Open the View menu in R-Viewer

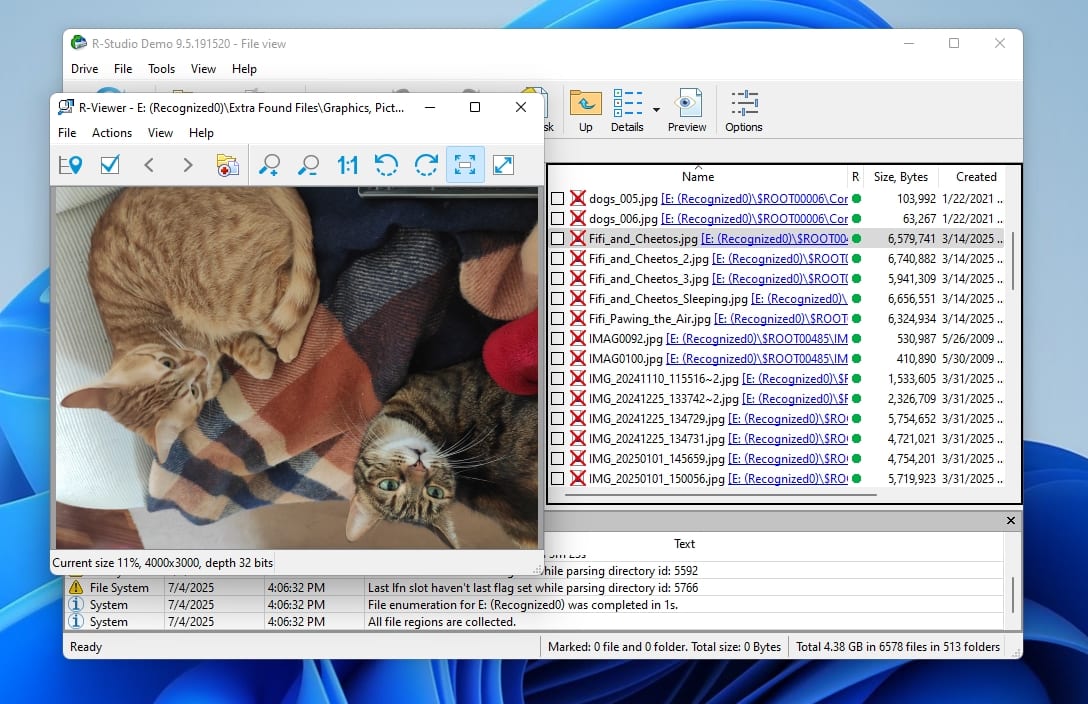coord(160,132)
